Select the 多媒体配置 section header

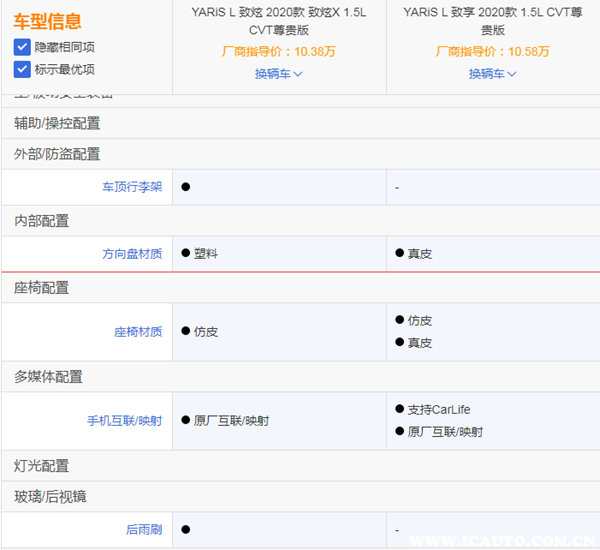click(x=48, y=377)
